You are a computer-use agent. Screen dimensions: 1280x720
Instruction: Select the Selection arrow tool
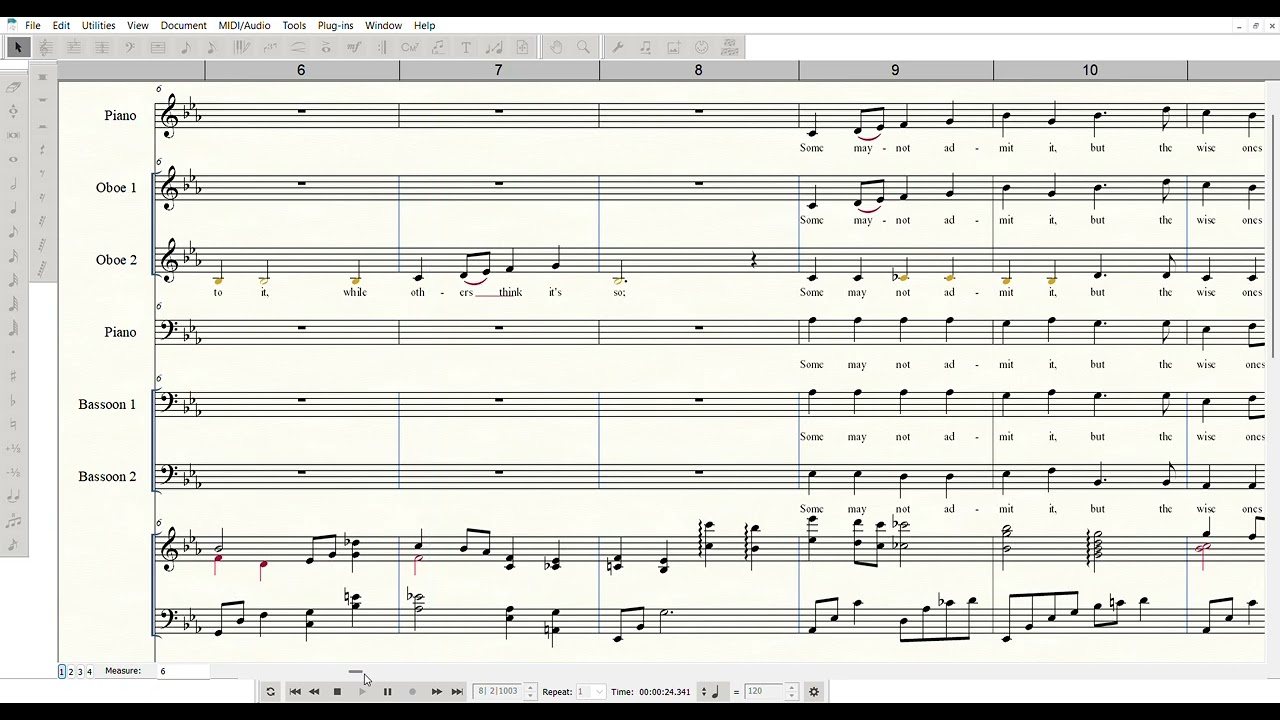click(x=17, y=47)
